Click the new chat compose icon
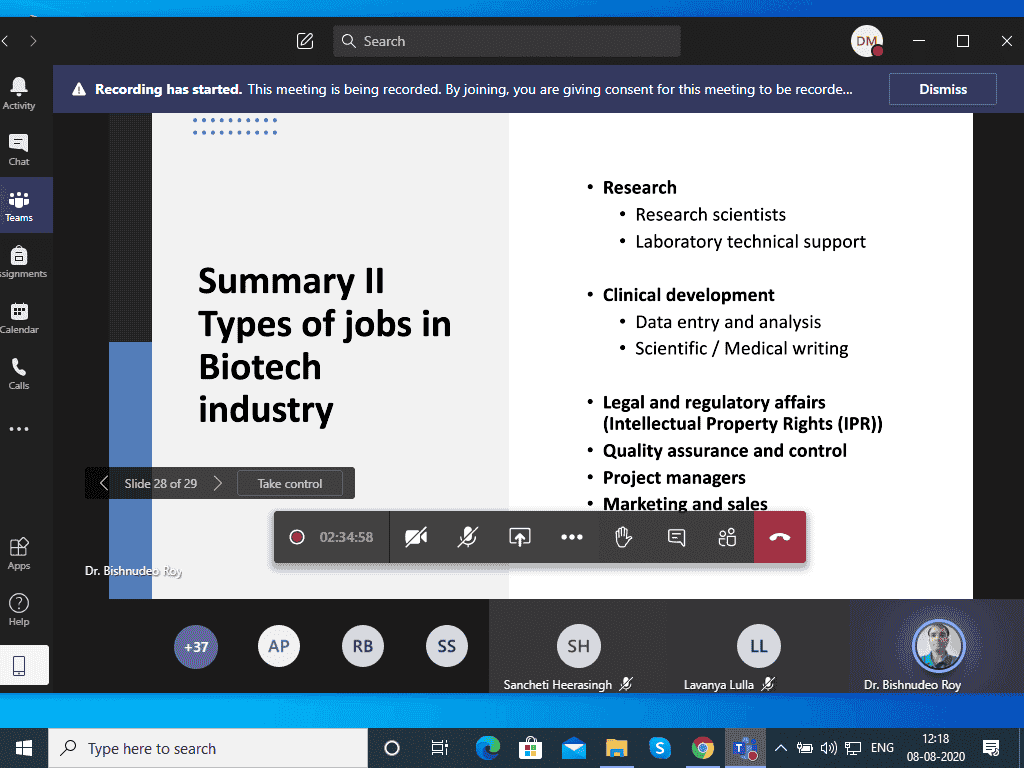This screenshot has height=768, width=1024. 305,41
